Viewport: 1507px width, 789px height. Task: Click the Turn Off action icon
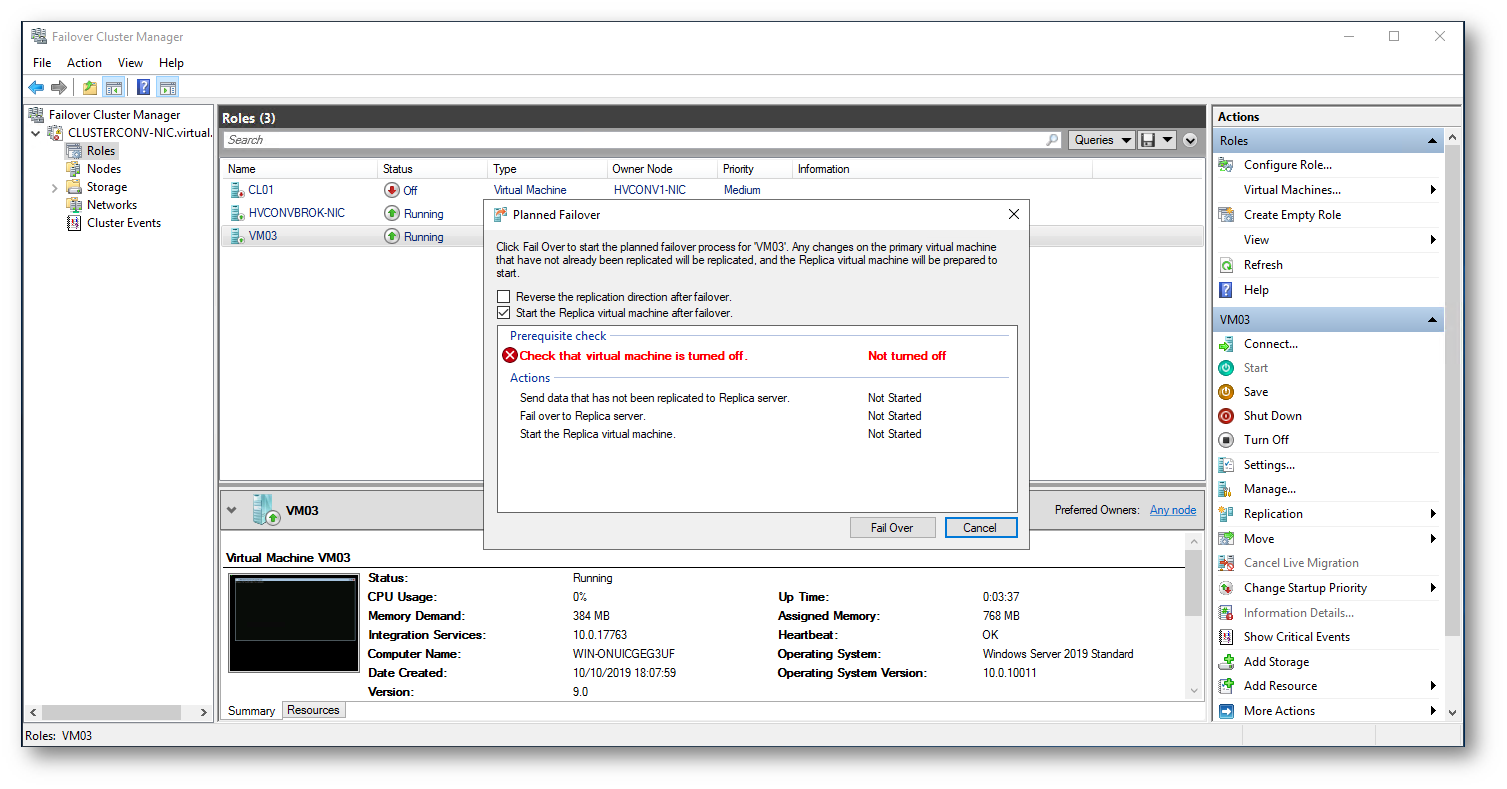(x=1226, y=440)
